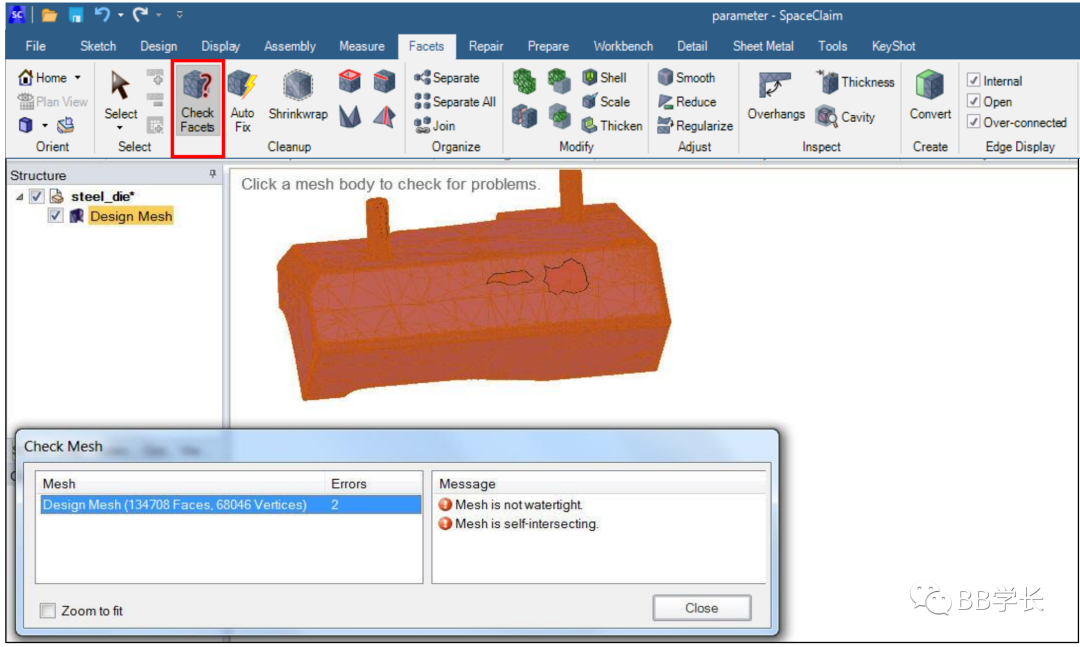The height and width of the screenshot is (647, 1080).
Task: Click the save disk icon
Action: 76,15
